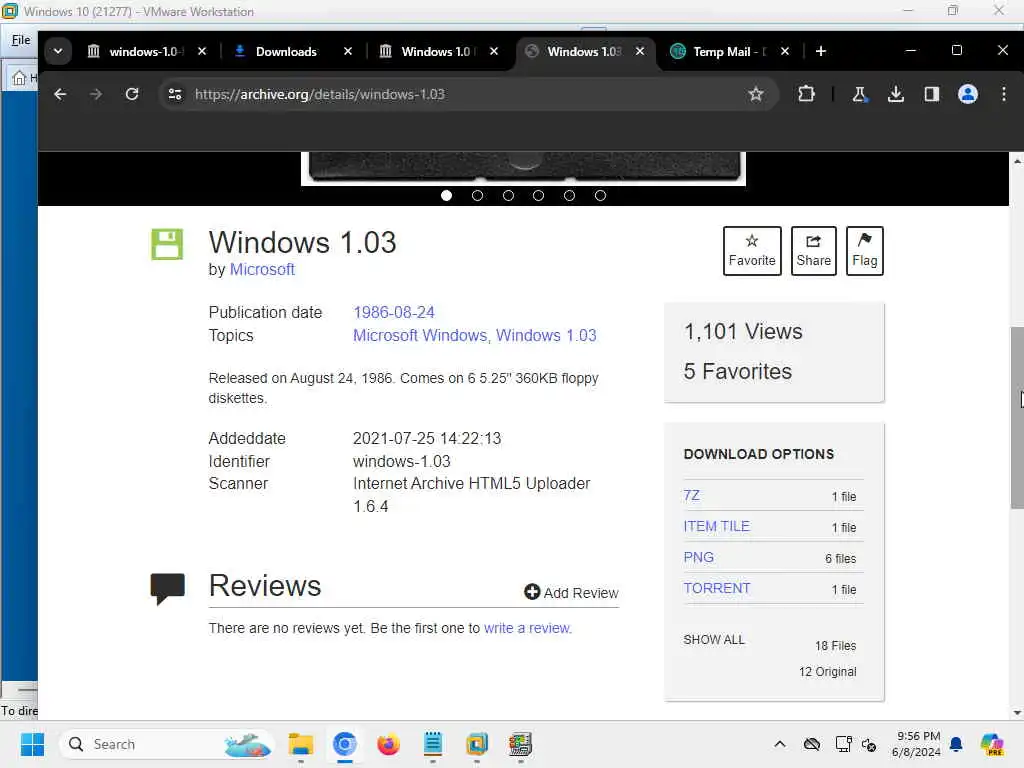Click the Share button
The image size is (1024, 768).
(814, 251)
